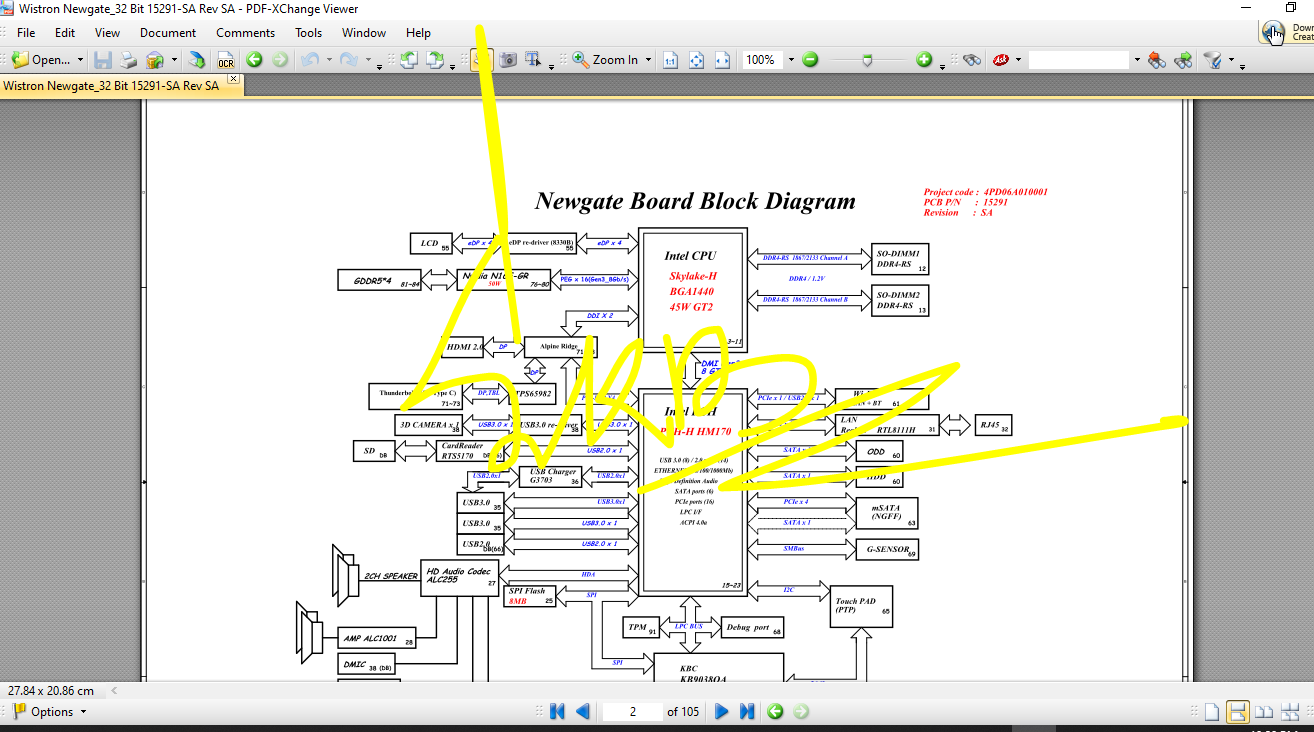
Task: Run OCR on the pages
Action: tap(226, 60)
